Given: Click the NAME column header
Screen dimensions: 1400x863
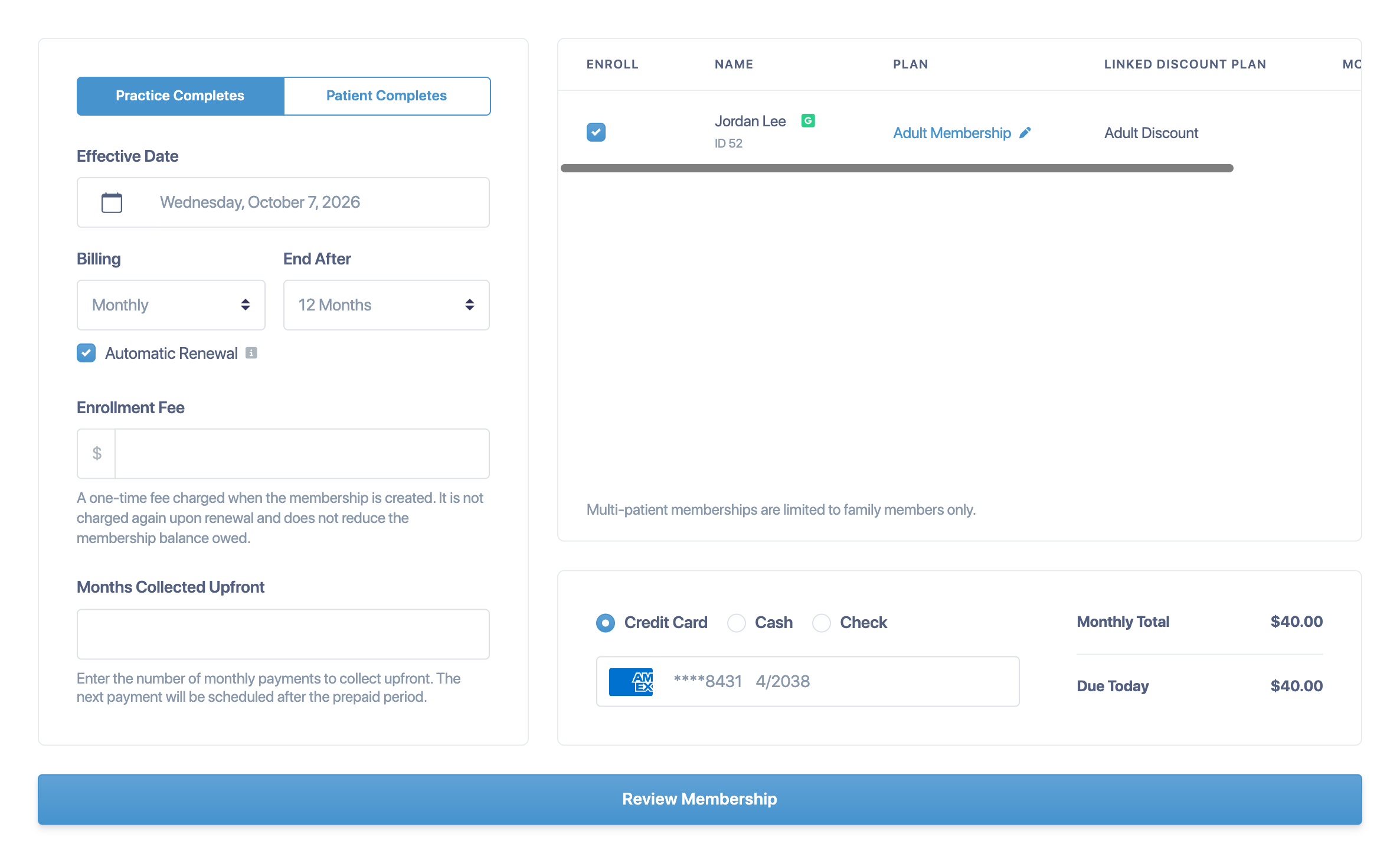Looking at the screenshot, I should click(x=734, y=64).
